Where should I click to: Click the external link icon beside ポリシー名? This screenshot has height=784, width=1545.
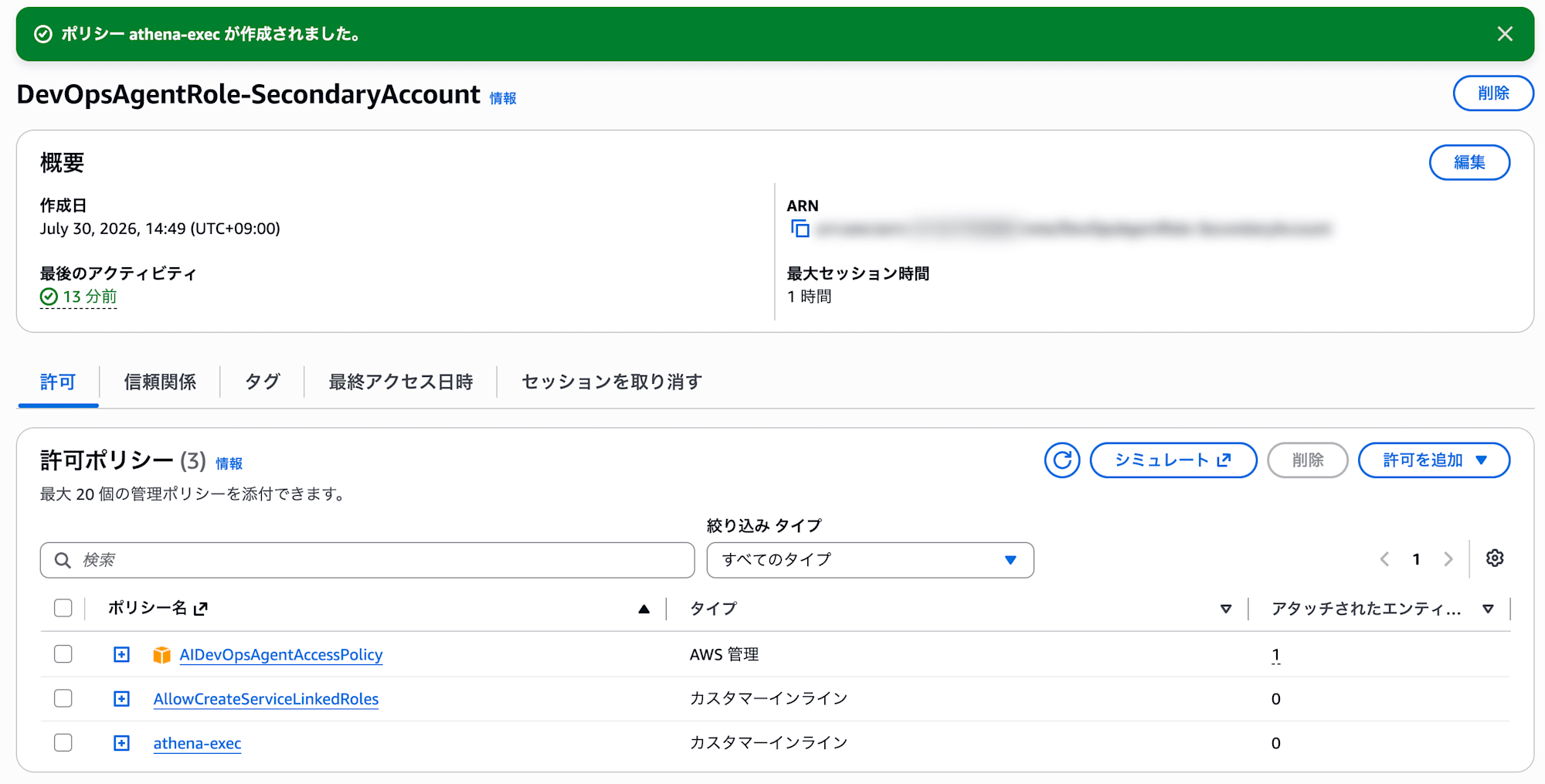coord(201,609)
